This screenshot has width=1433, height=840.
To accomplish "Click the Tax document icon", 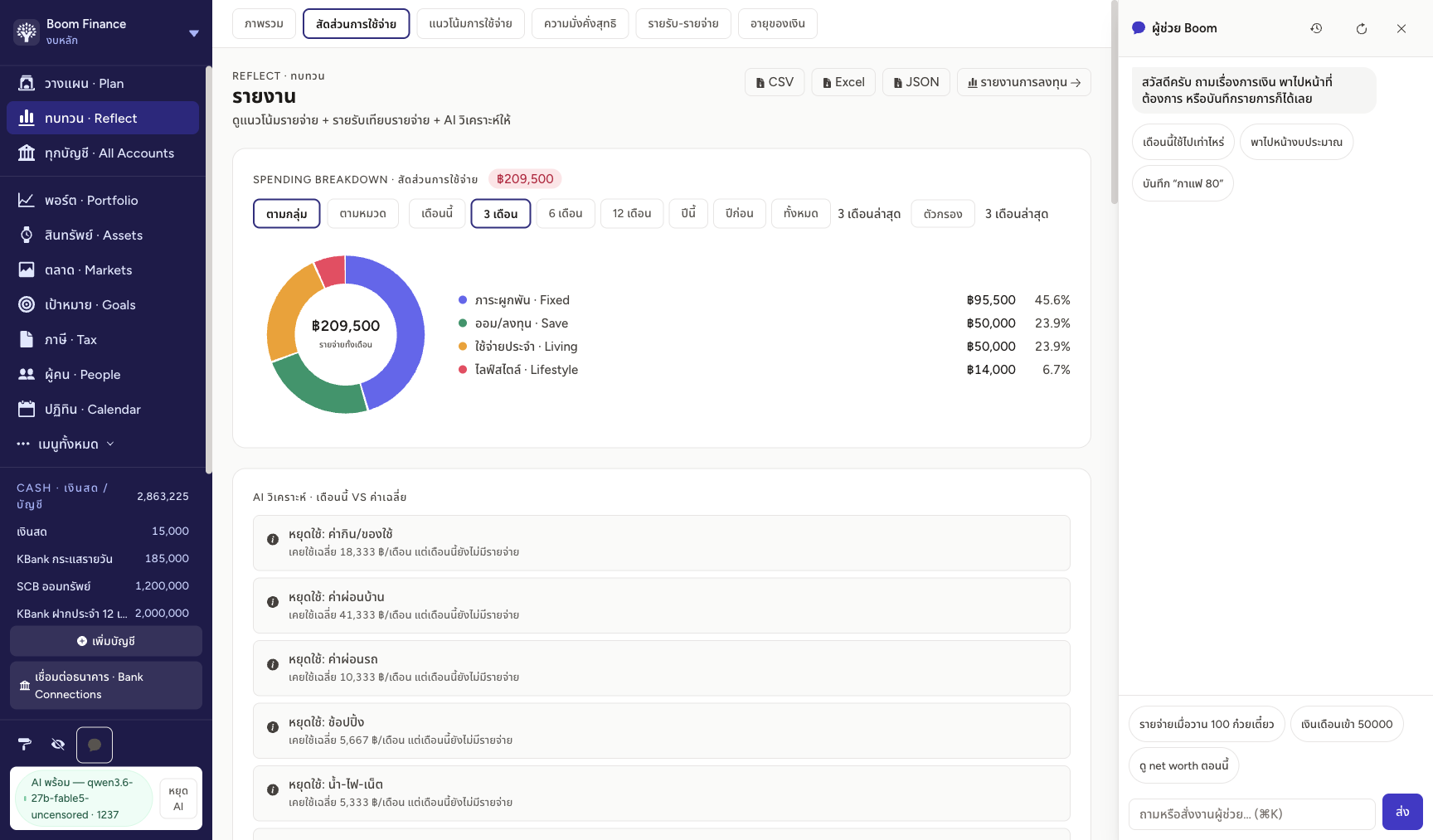I will coord(27,339).
